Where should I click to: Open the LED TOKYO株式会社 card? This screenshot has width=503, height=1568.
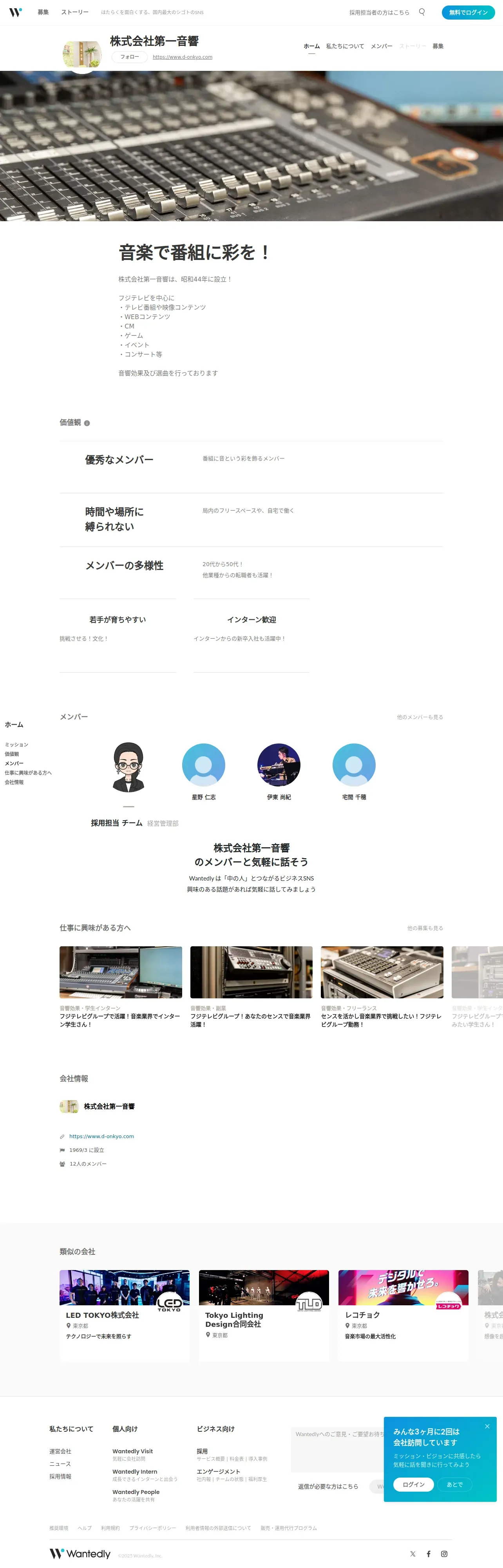[124, 1315]
